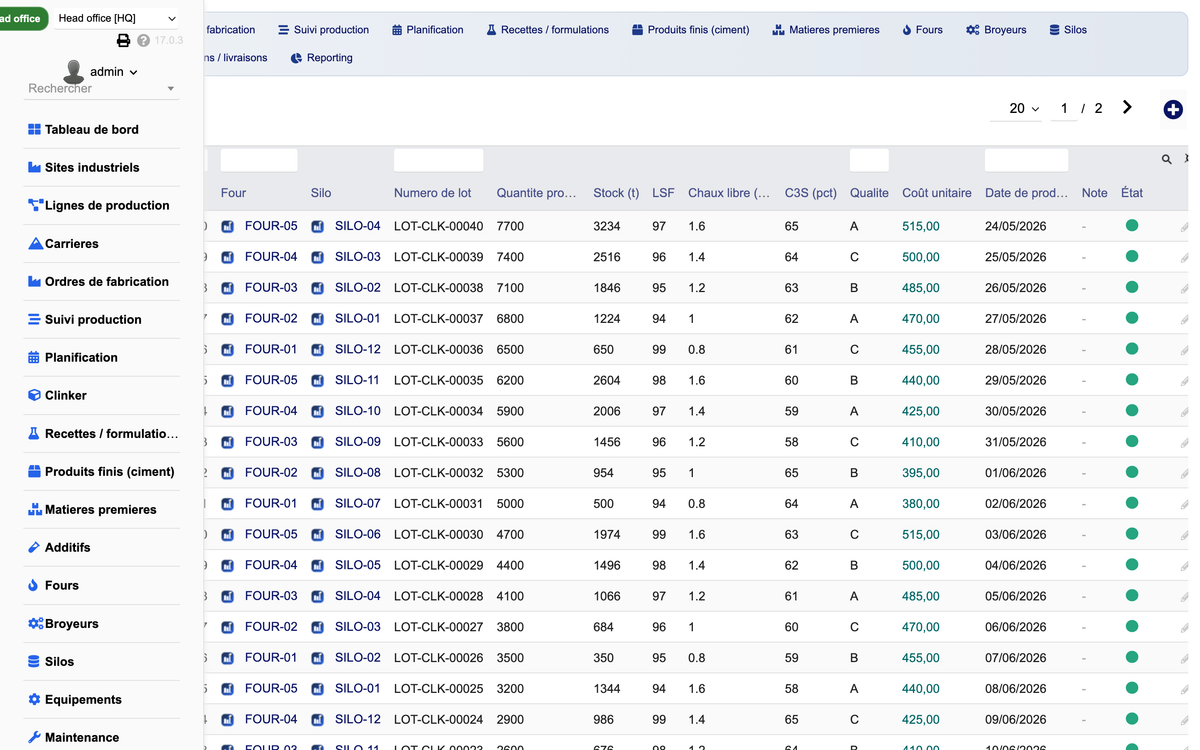Click the icon beside FOUR-03 in LOT-CLK-00038 row
Screen dimensions: 1200x750
228,288
